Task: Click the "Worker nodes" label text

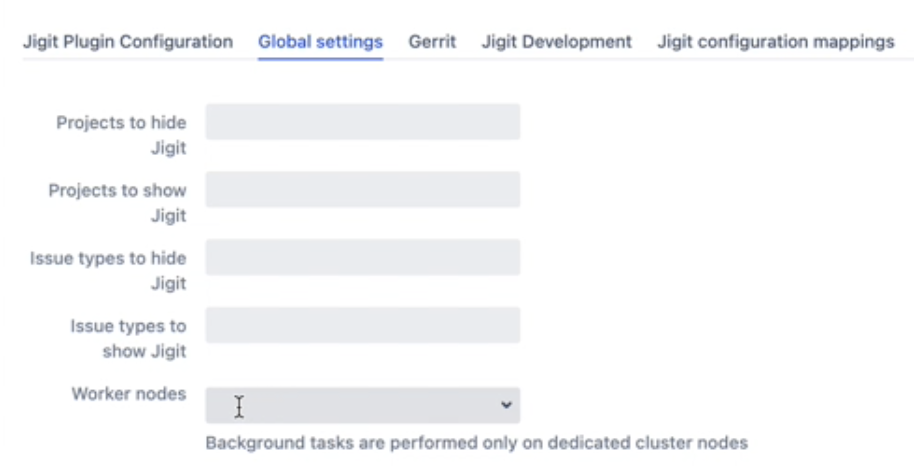Action: tap(128, 394)
